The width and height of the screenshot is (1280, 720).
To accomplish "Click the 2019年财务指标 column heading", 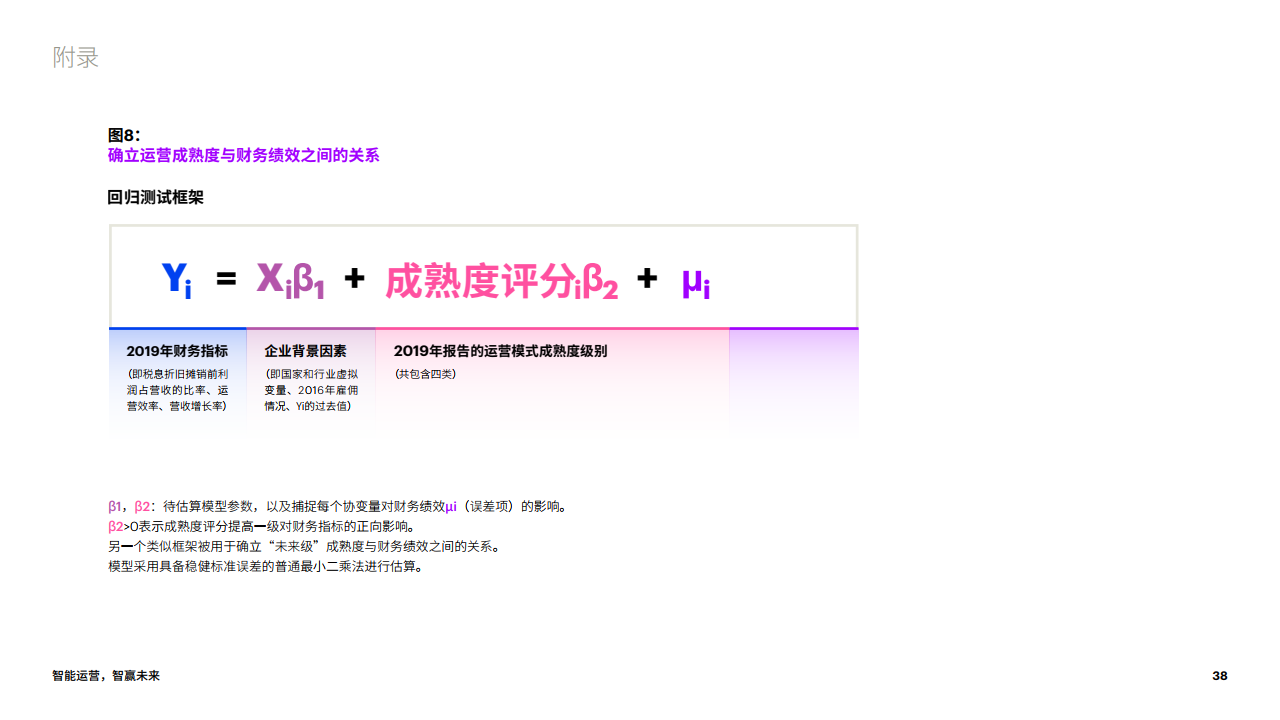I will click(177, 351).
